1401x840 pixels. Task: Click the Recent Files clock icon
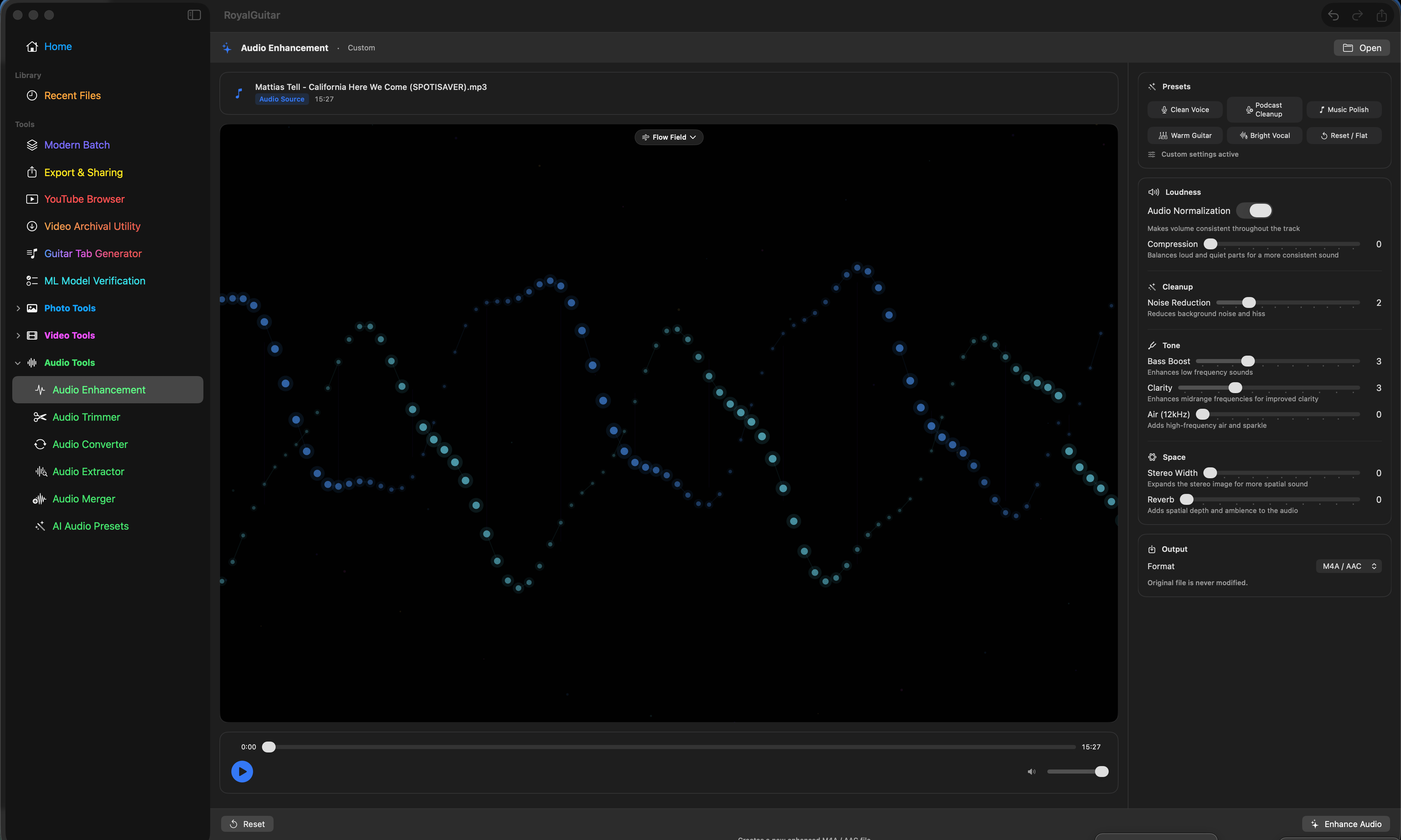coord(32,96)
